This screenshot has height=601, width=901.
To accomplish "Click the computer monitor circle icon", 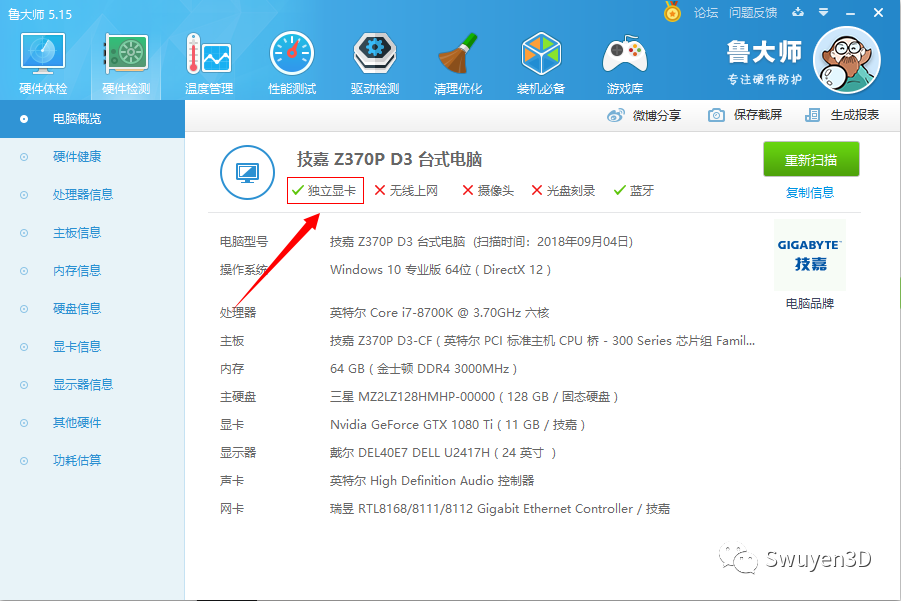I will (248, 172).
